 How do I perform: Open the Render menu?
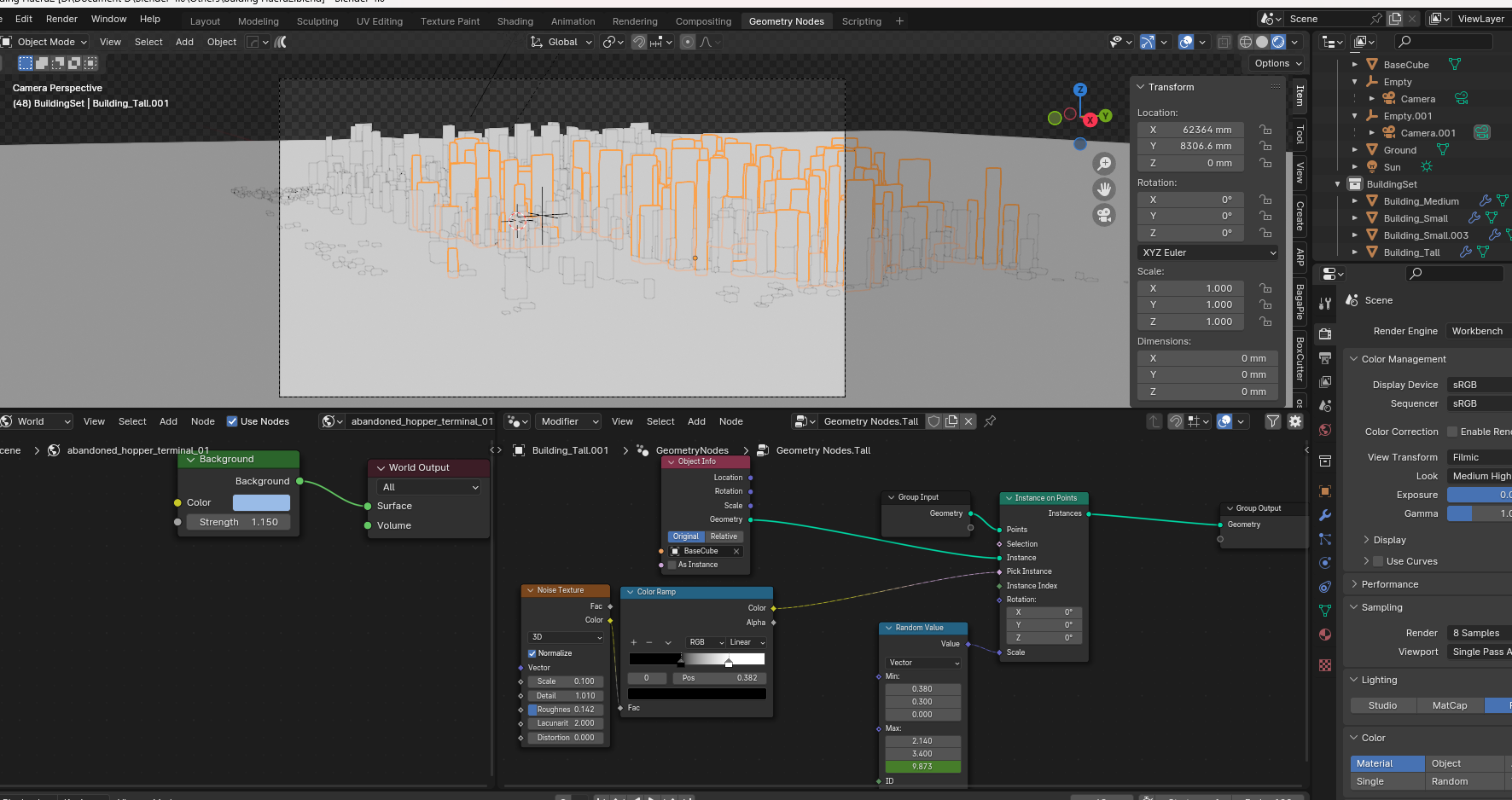tap(61, 19)
